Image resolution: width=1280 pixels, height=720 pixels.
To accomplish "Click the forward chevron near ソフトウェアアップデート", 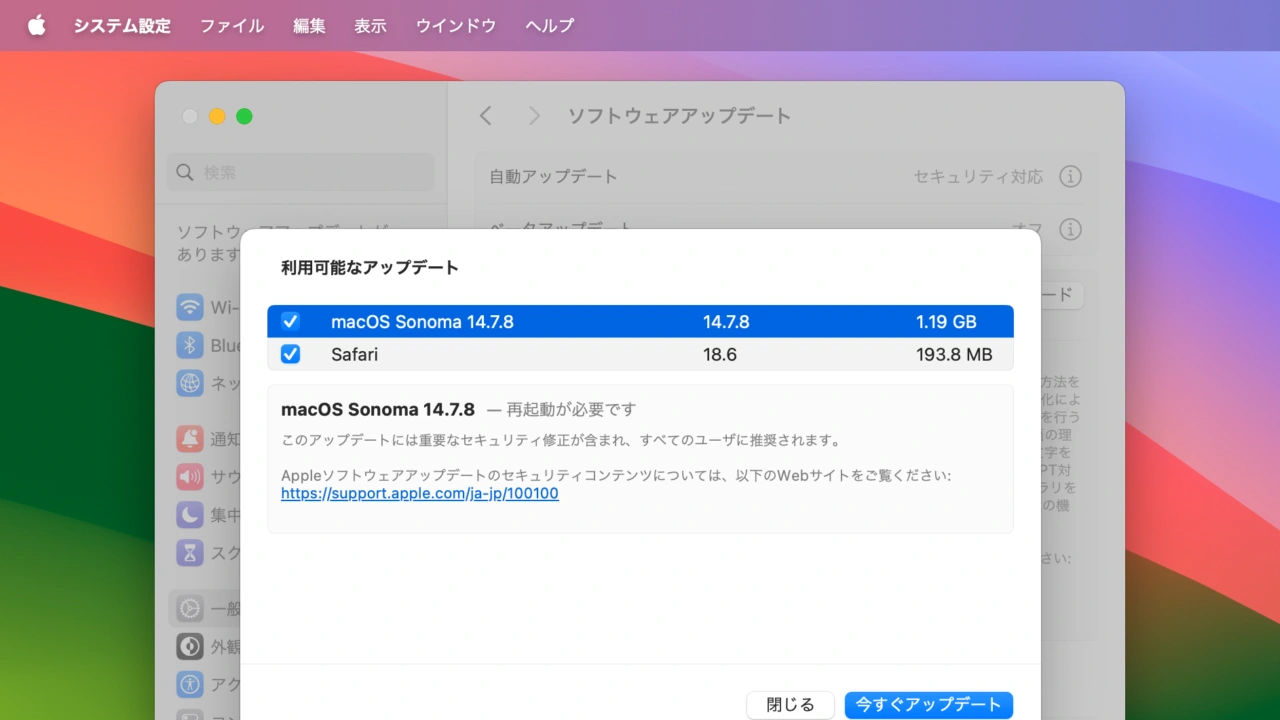I will (x=534, y=115).
